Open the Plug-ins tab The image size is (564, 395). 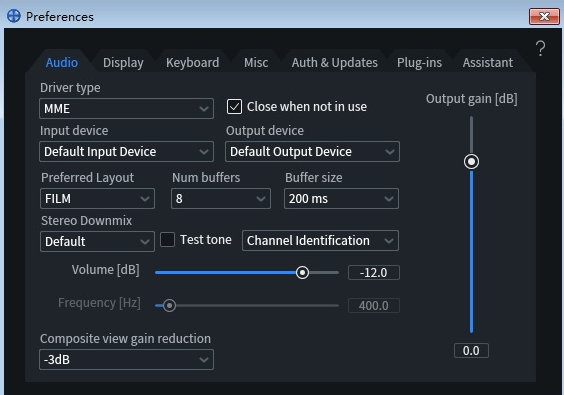click(419, 63)
